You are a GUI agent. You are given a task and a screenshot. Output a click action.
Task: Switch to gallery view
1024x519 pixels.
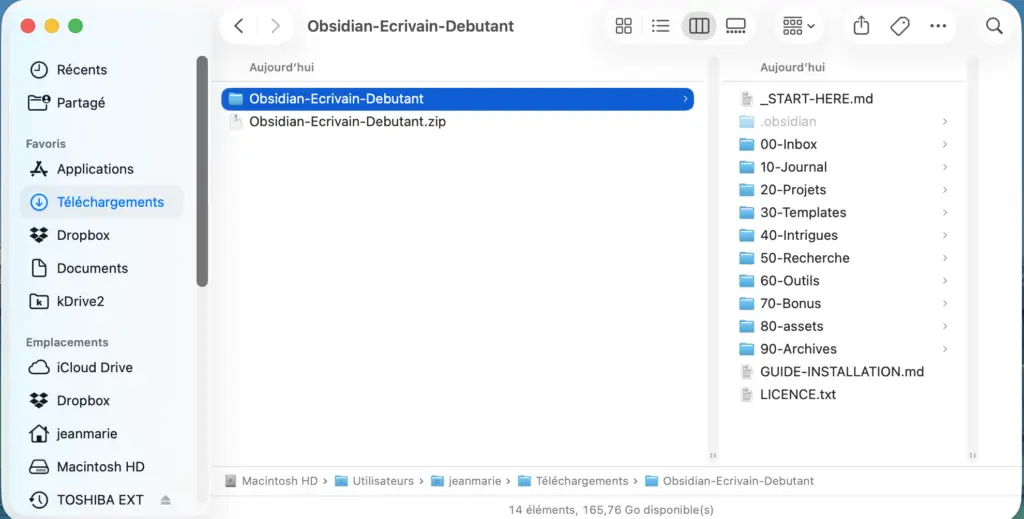click(x=736, y=26)
